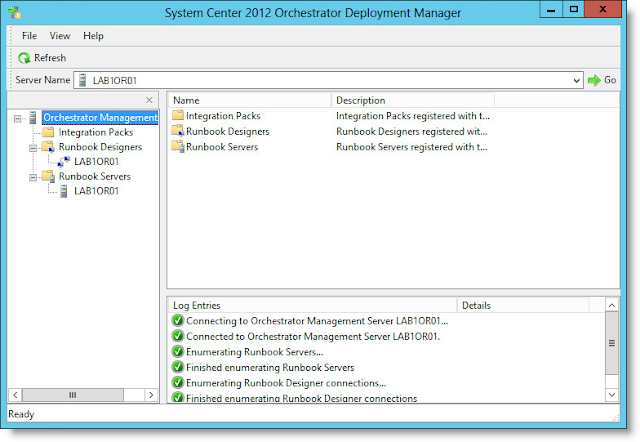Select Orchestrator Management in the tree
The image size is (640, 442).
pyautogui.click(x=100, y=118)
